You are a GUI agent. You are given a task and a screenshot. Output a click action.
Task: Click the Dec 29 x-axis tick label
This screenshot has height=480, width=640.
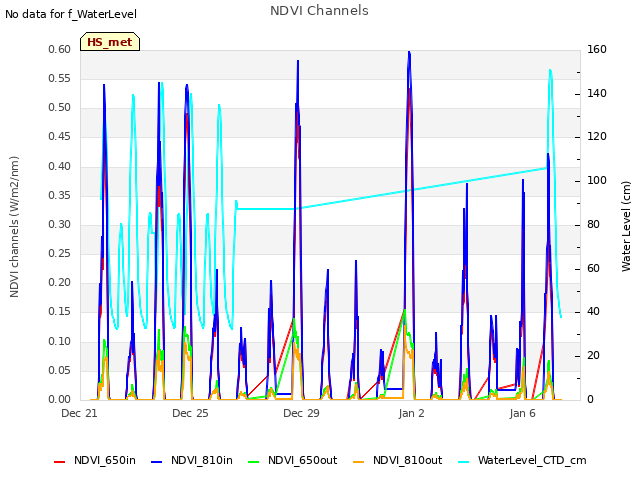tap(301, 413)
